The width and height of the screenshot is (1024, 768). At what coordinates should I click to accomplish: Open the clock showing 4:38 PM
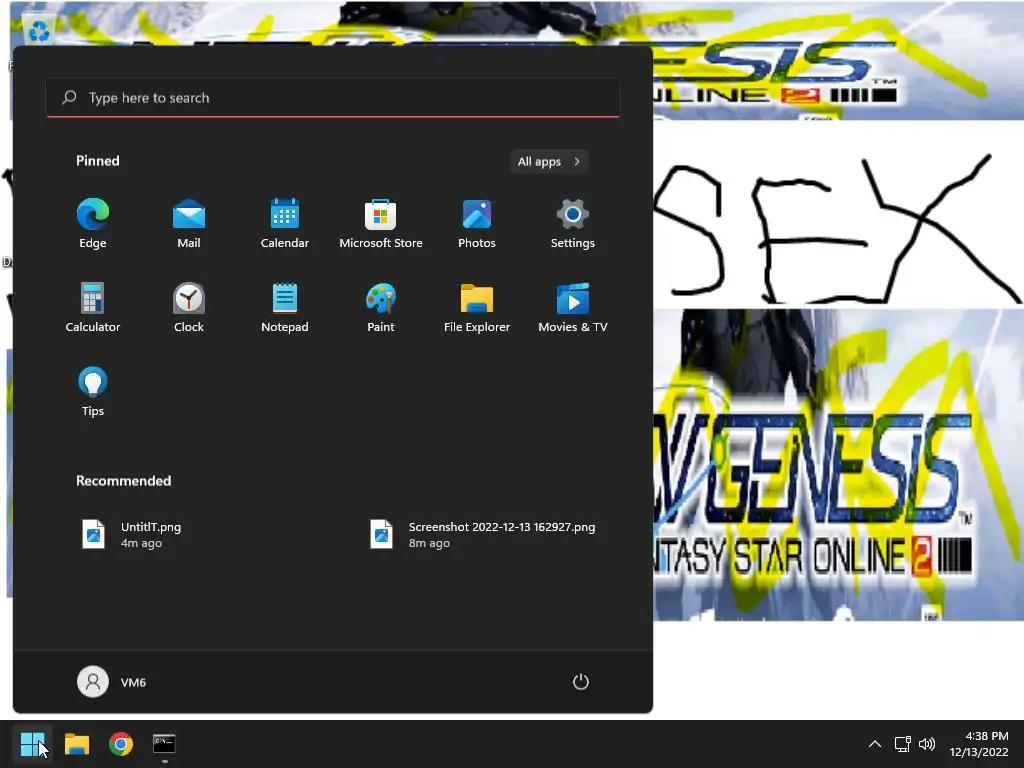[x=979, y=744]
